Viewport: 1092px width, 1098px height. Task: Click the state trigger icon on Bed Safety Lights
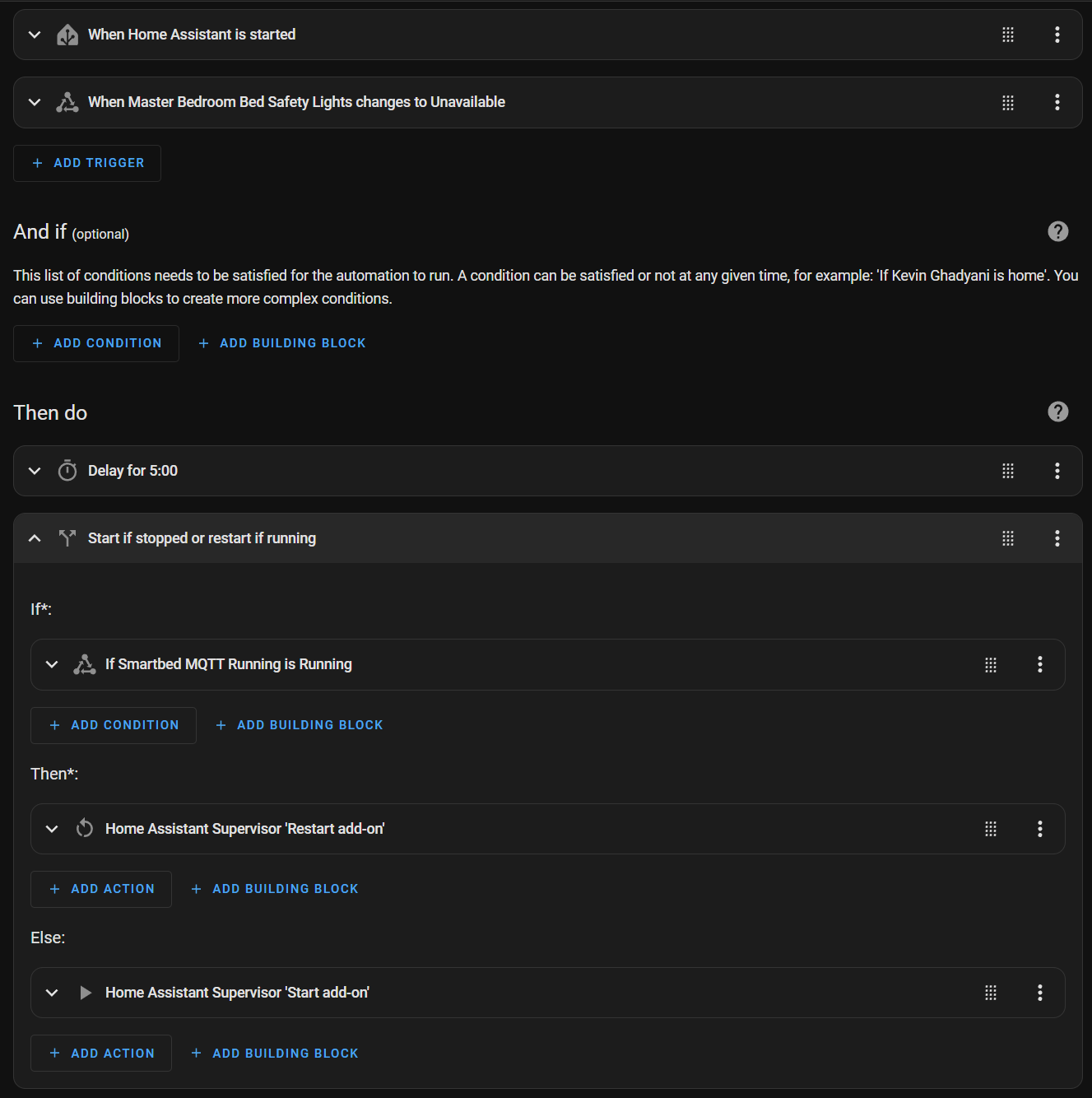coord(67,102)
